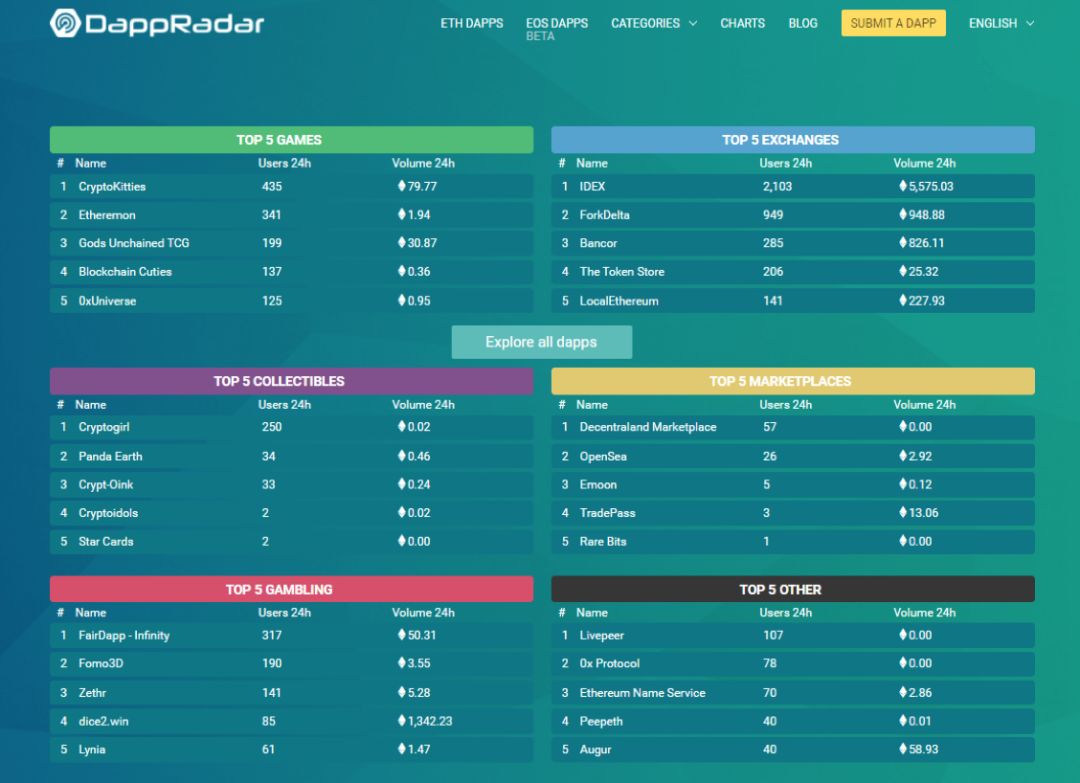Open the English language selector

point(1001,23)
